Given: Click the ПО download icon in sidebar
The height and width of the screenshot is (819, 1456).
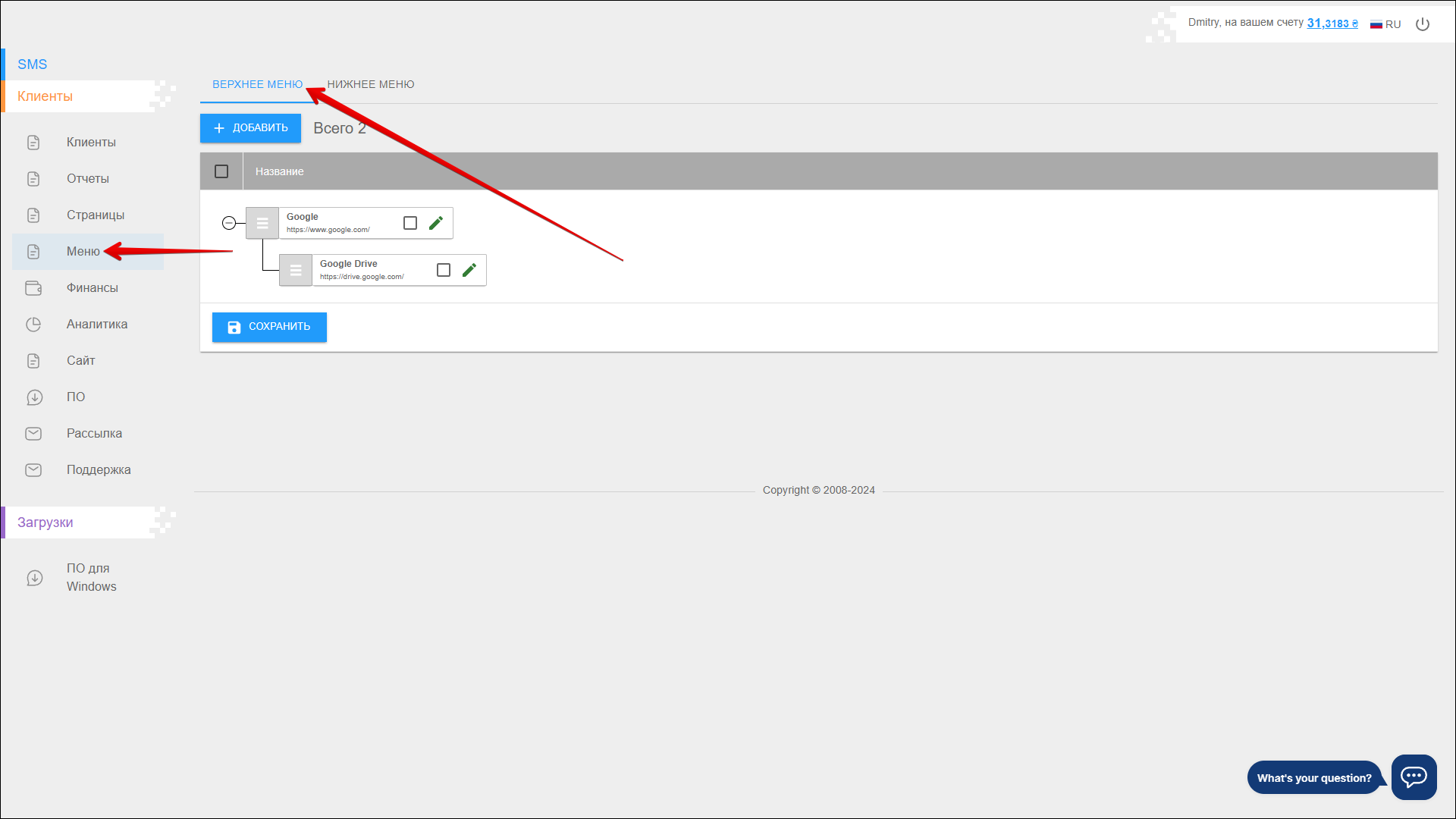Looking at the screenshot, I should coord(33,397).
